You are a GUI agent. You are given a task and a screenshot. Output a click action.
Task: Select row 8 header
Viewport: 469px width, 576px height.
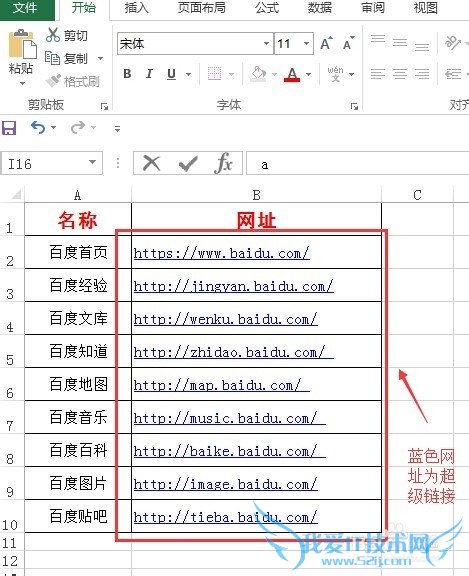(11, 450)
